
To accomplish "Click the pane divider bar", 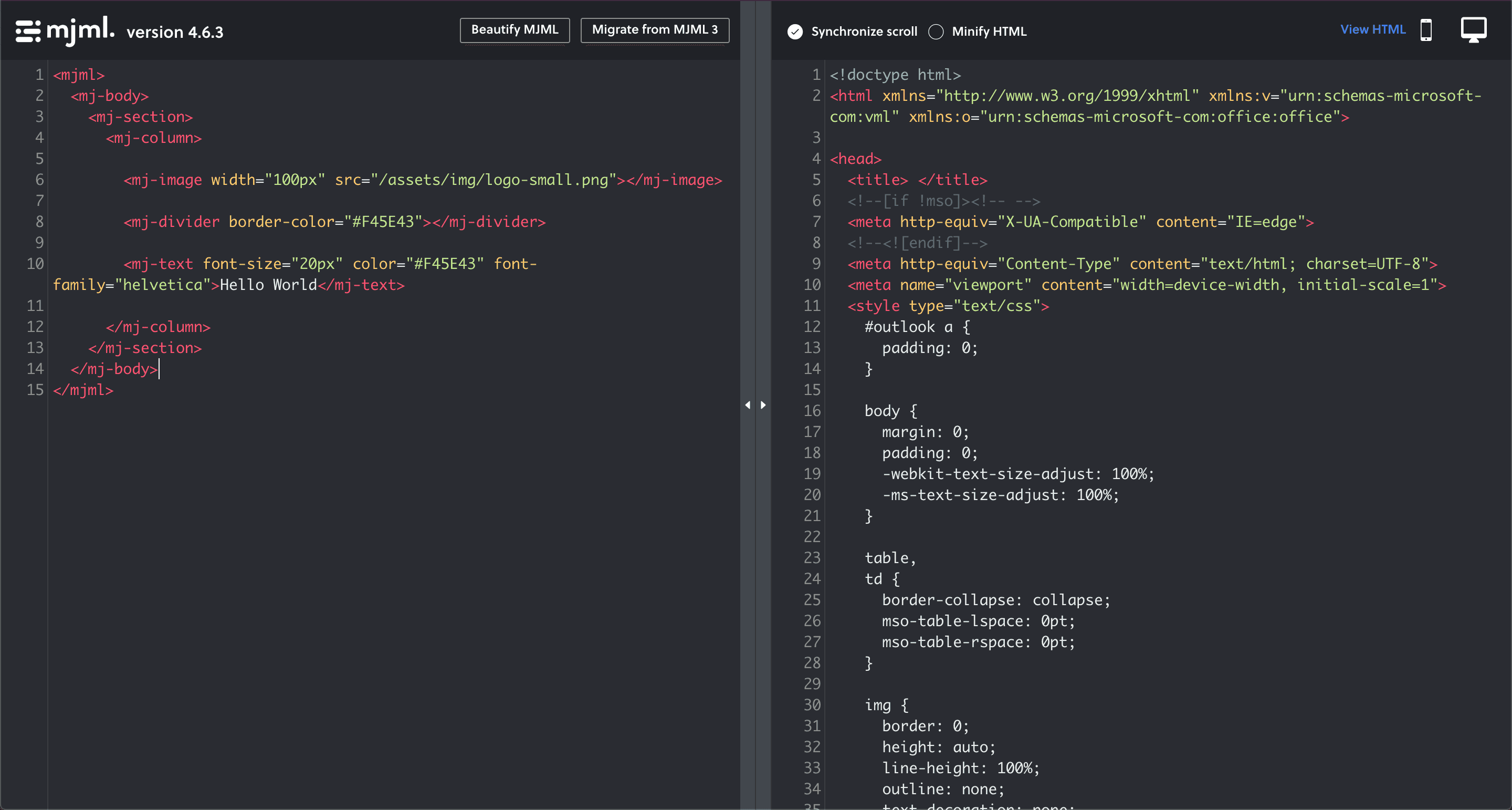I will 755,235.
